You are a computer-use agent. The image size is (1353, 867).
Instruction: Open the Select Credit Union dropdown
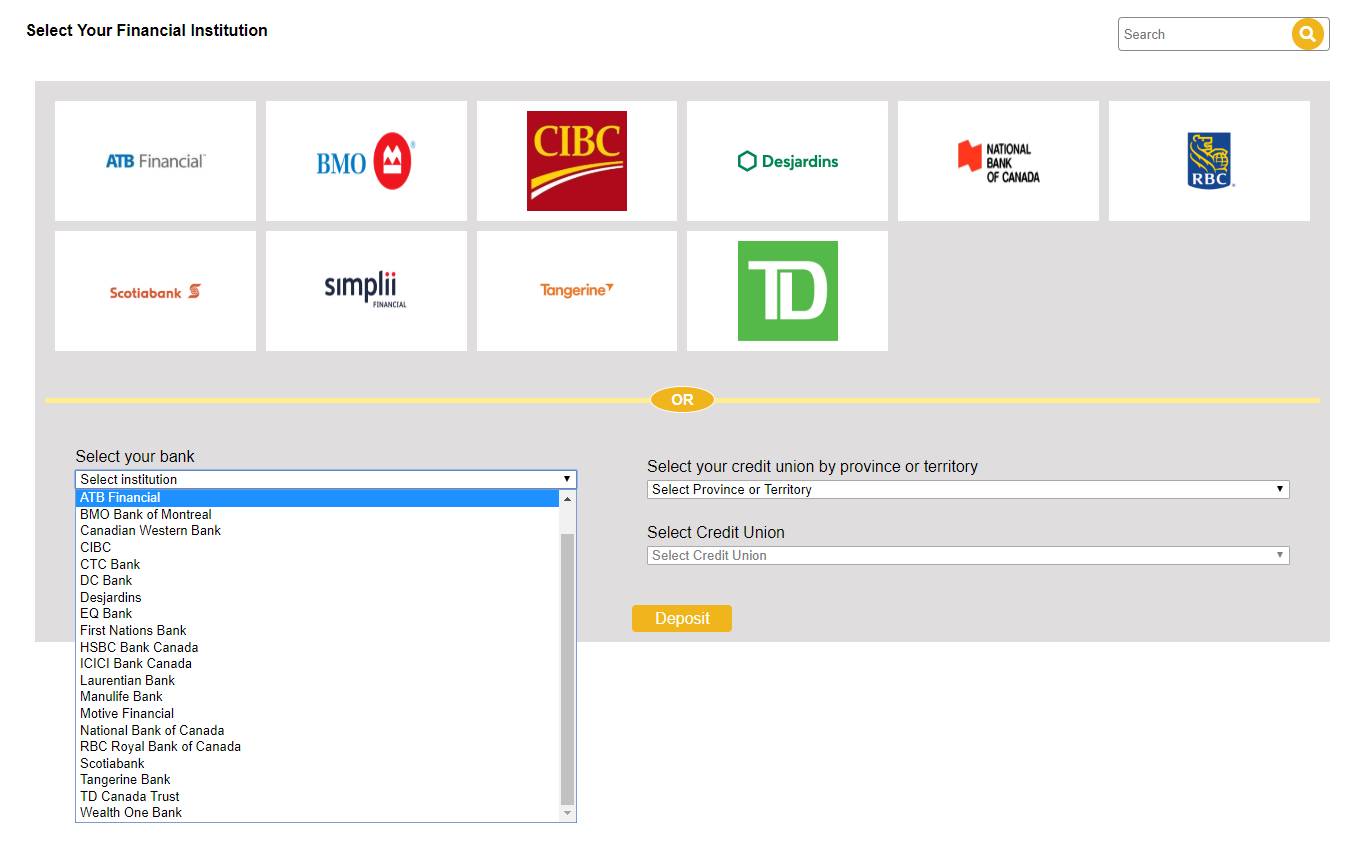(968, 555)
